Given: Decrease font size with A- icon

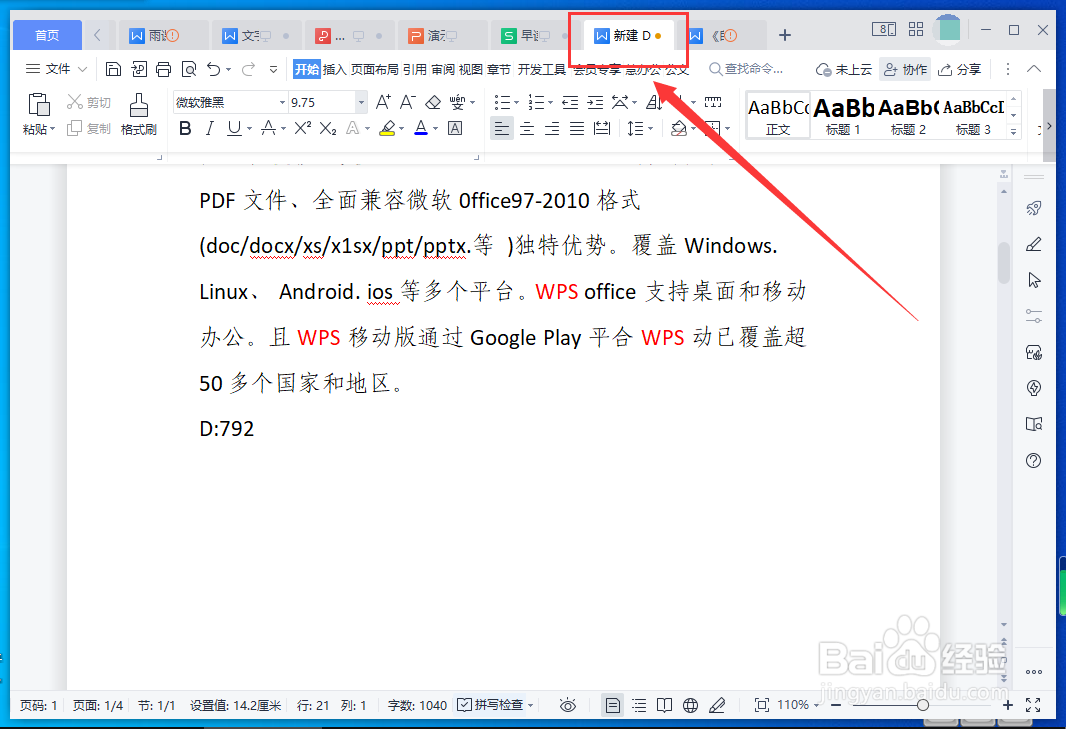Looking at the screenshot, I should 408,102.
